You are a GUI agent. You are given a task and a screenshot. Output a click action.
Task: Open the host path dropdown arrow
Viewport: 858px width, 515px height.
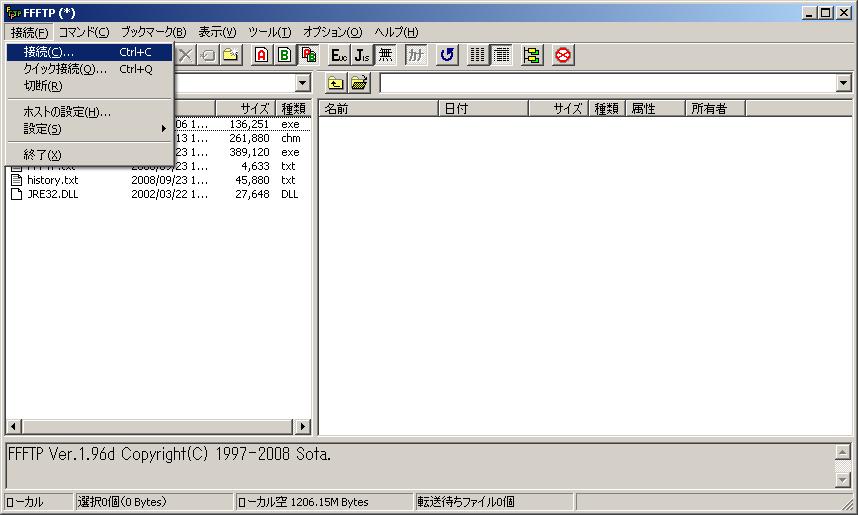pos(843,83)
